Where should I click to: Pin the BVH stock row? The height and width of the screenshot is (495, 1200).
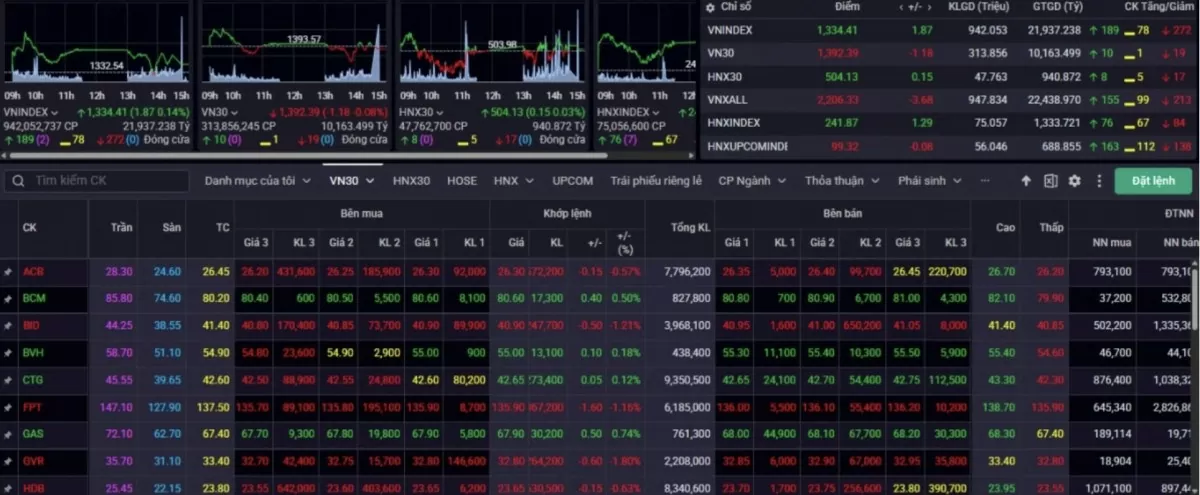click(9, 353)
